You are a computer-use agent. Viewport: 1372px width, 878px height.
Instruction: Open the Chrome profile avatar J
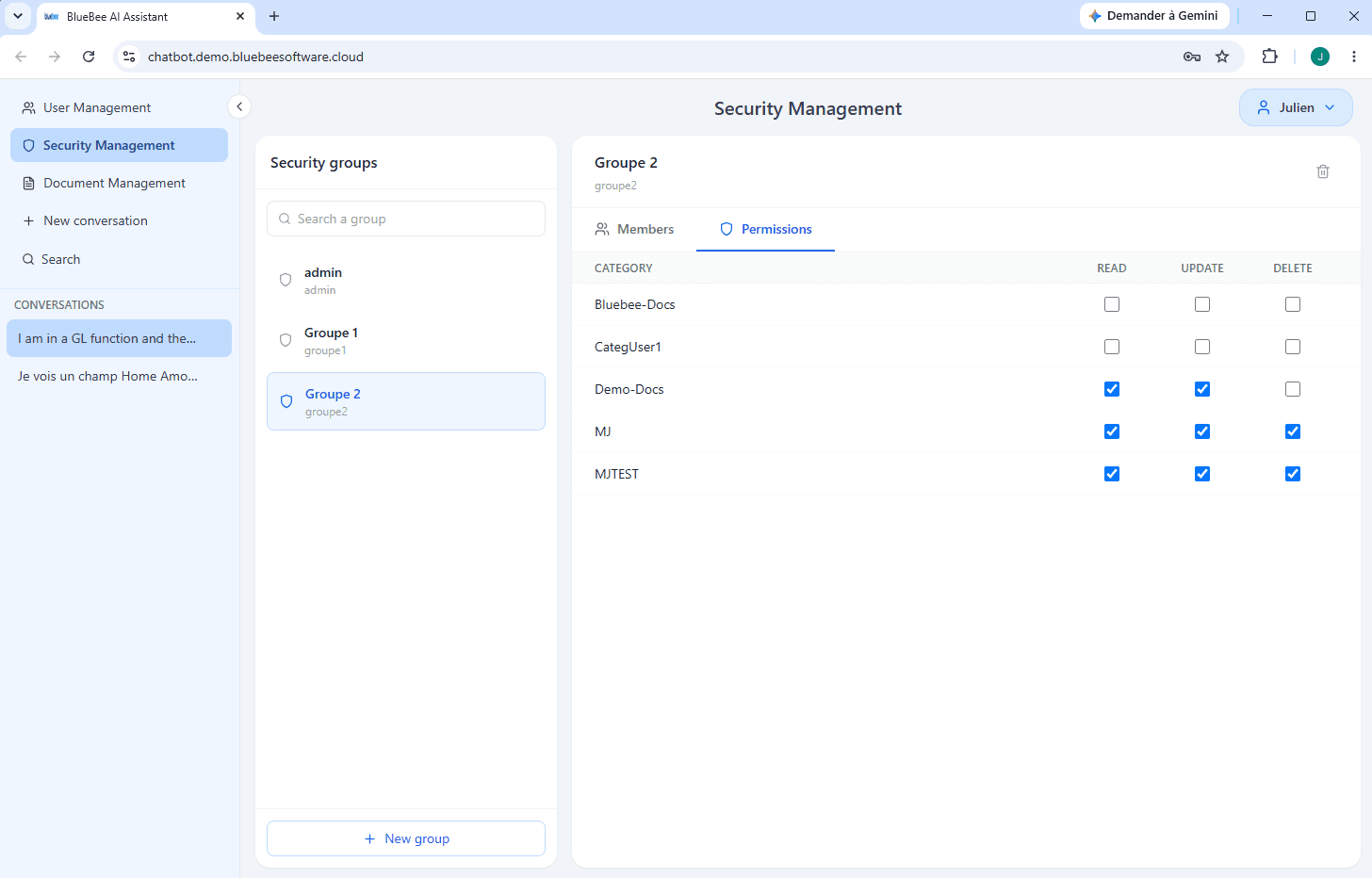[x=1320, y=57]
